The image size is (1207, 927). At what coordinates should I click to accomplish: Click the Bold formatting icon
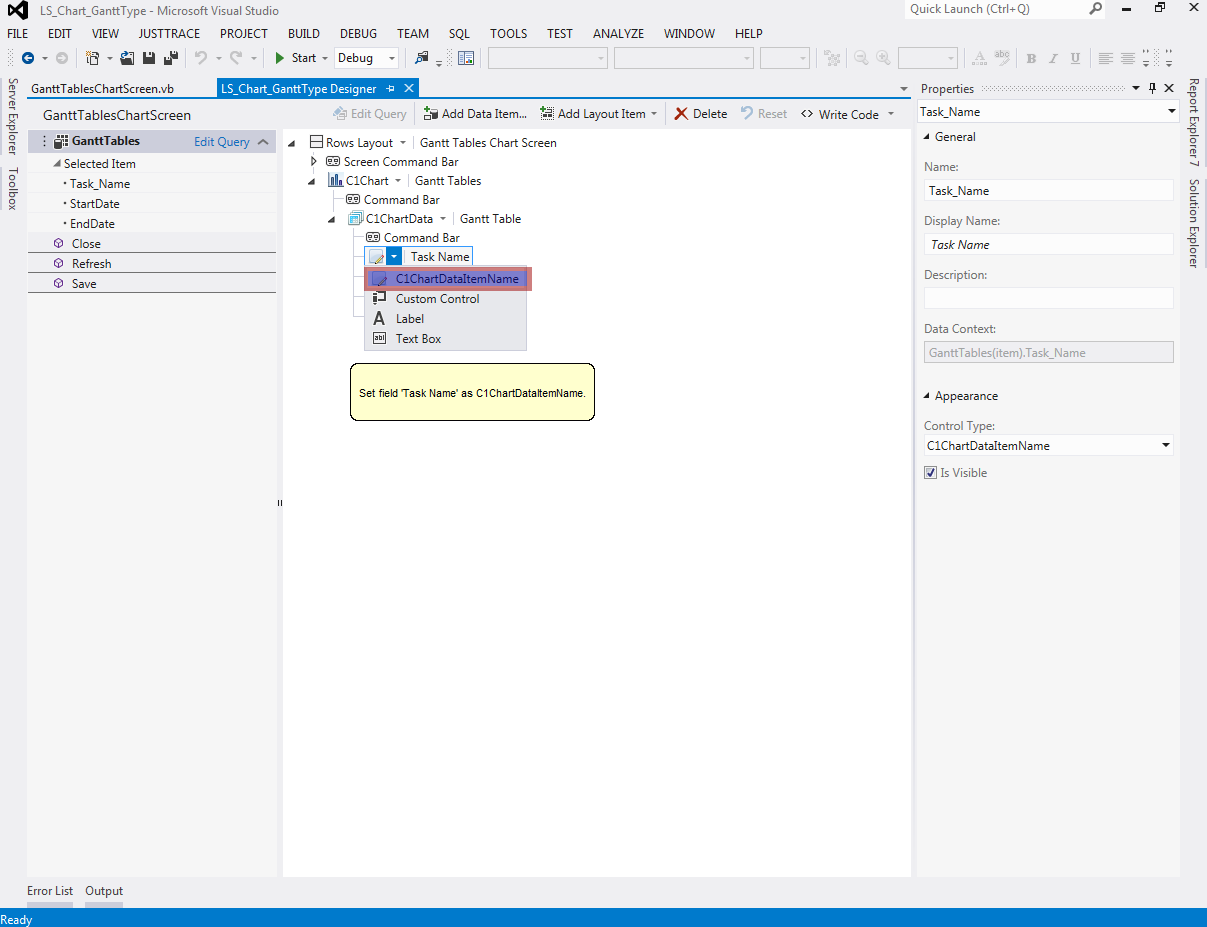[x=1031, y=58]
